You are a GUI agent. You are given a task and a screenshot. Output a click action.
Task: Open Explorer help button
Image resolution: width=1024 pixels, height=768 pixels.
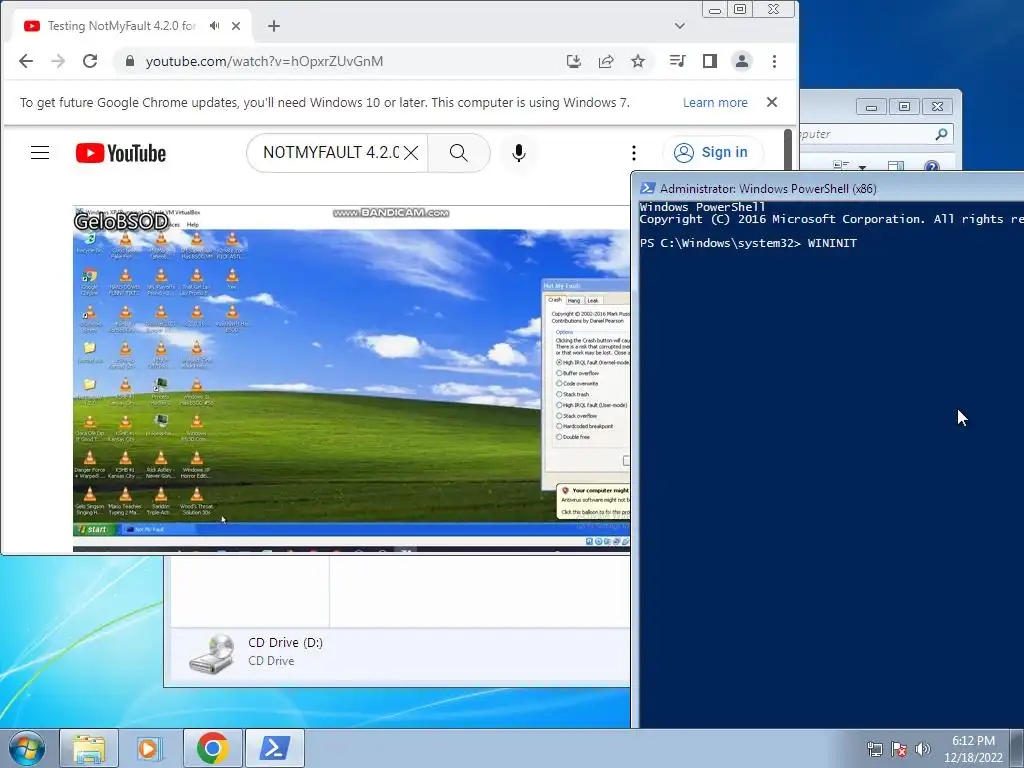coord(932,167)
